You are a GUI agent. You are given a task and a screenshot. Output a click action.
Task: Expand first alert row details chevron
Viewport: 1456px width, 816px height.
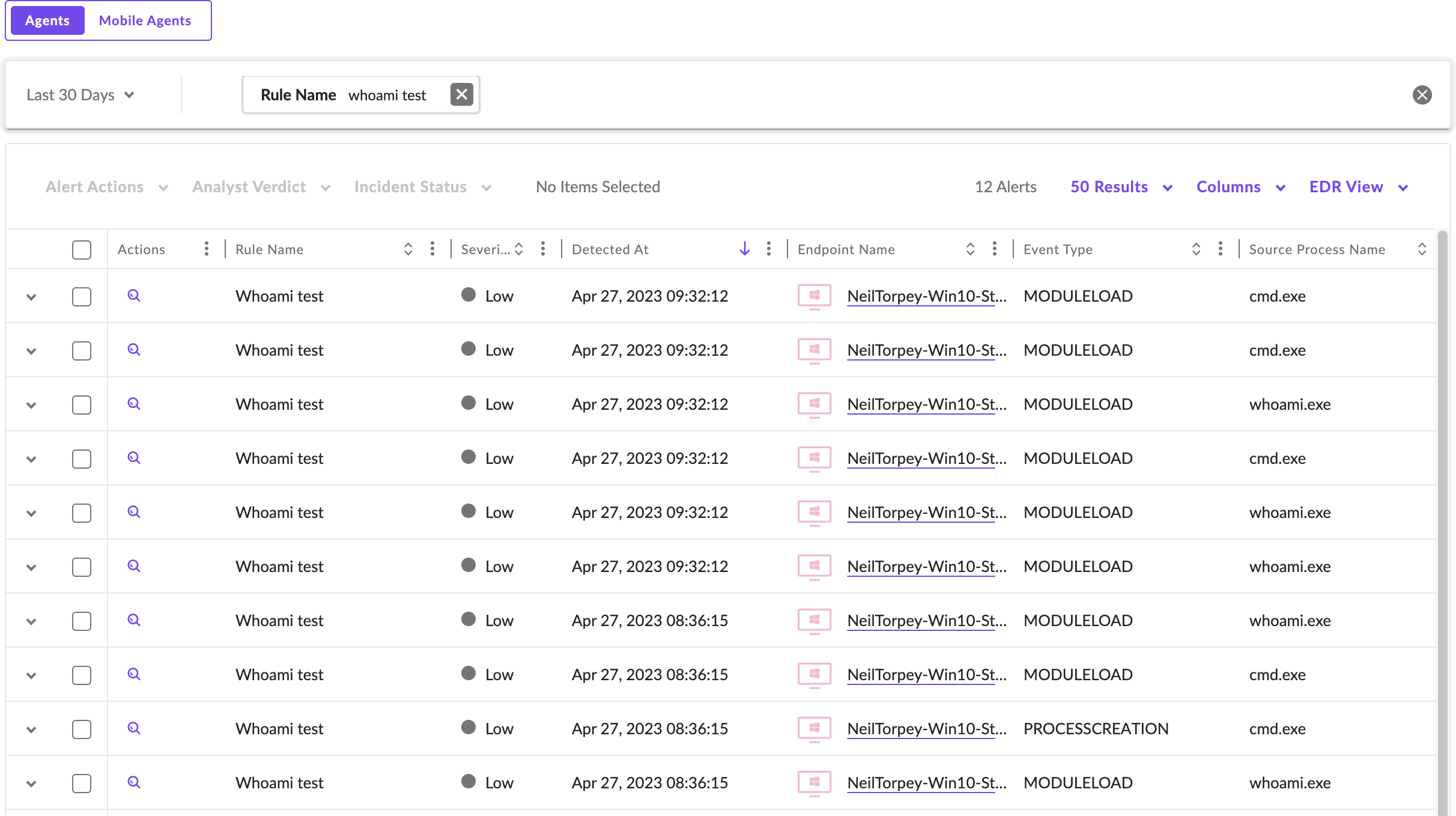coord(32,297)
